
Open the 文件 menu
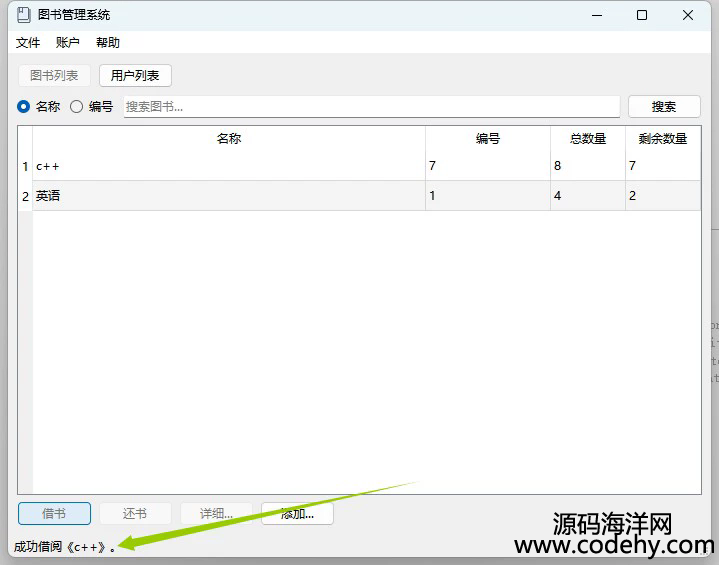tap(28, 43)
